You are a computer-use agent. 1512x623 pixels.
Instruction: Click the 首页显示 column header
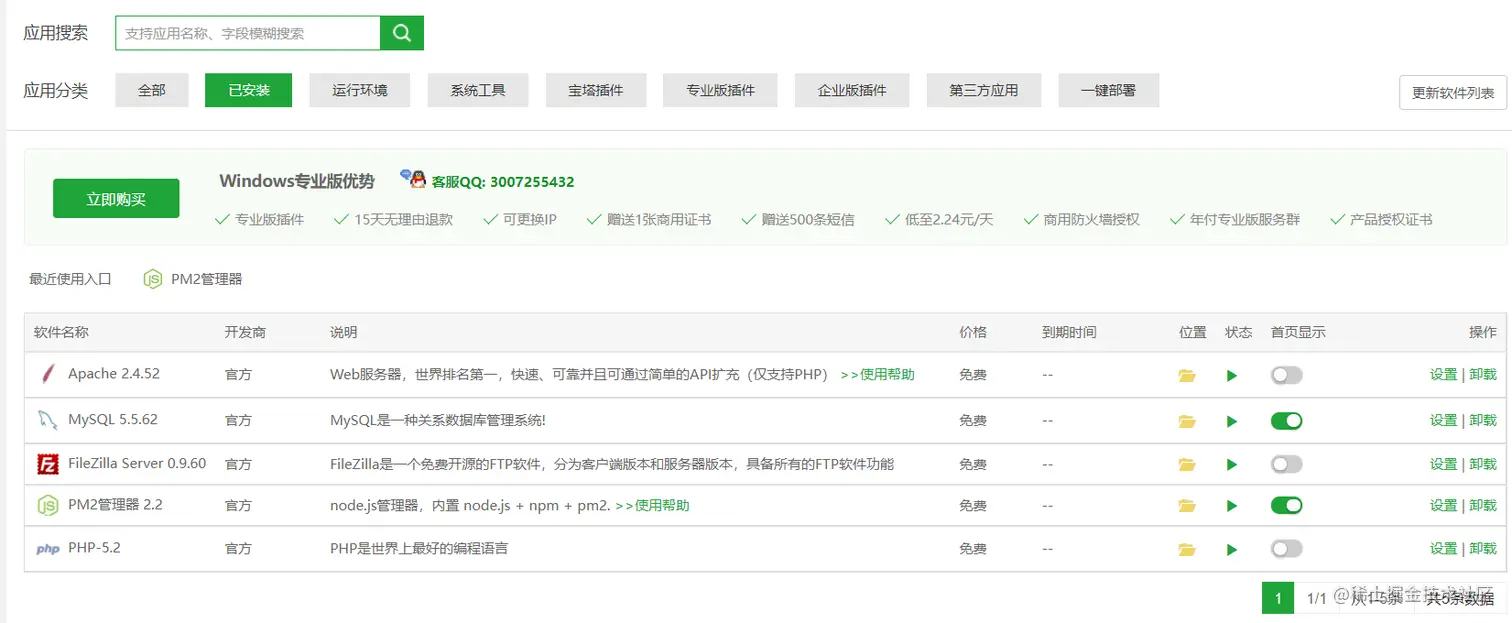[1298, 332]
